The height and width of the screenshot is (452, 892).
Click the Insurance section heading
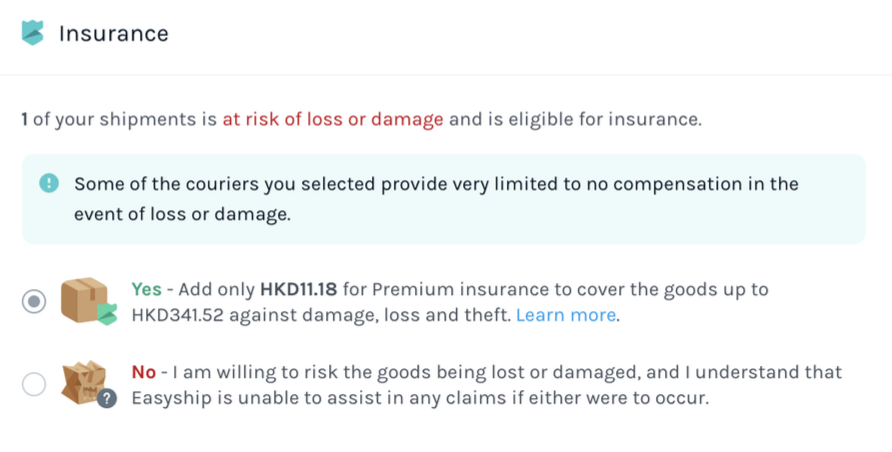(113, 33)
